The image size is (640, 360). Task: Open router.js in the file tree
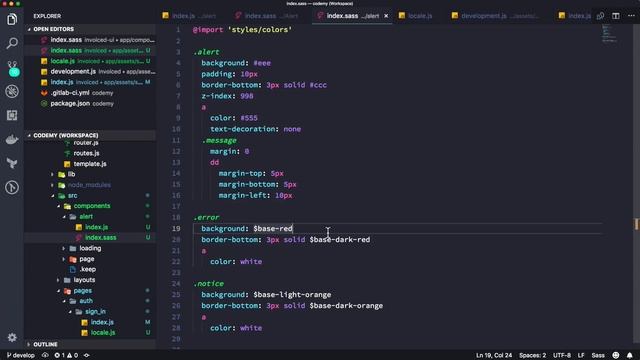pos(86,143)
